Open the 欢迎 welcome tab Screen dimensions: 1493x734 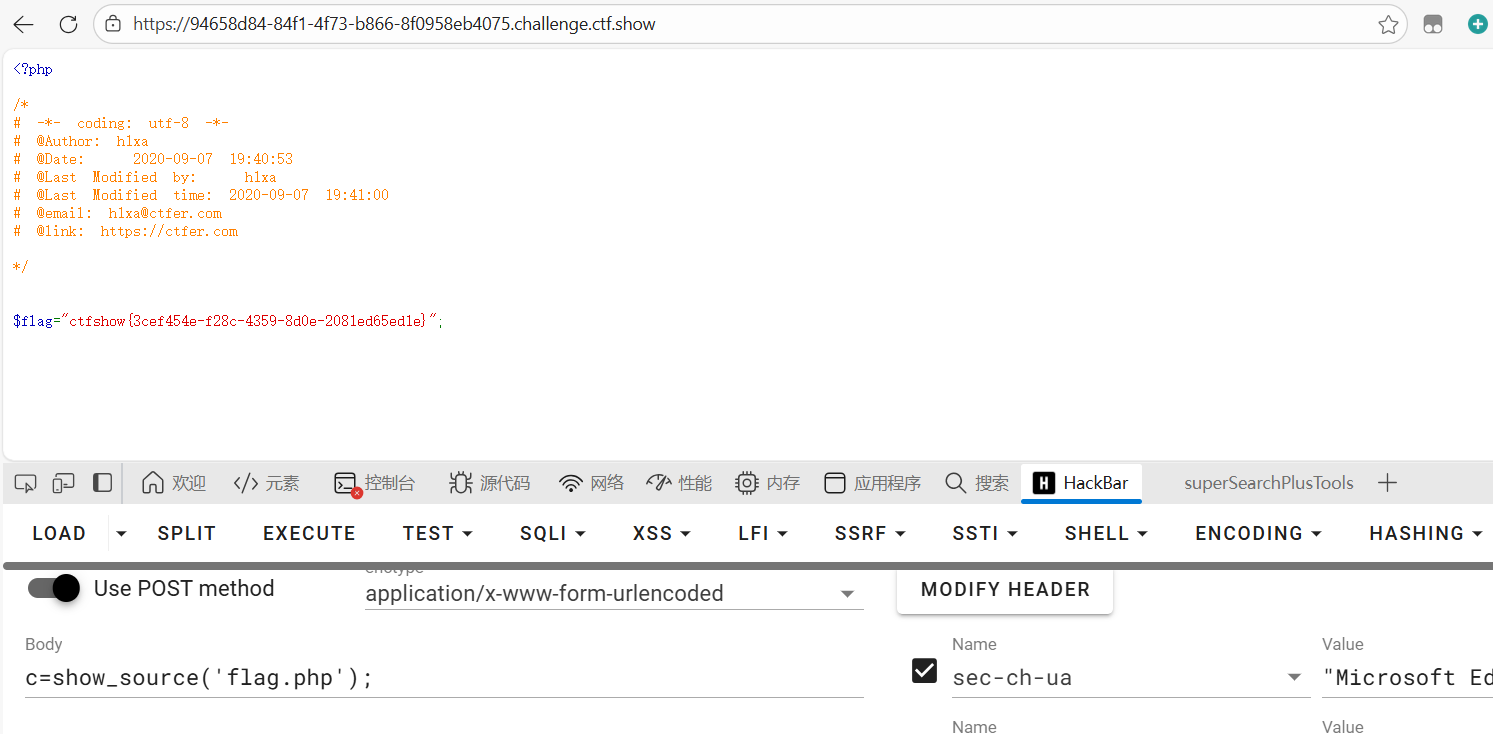pyautogui.click(x=174, y=483)
